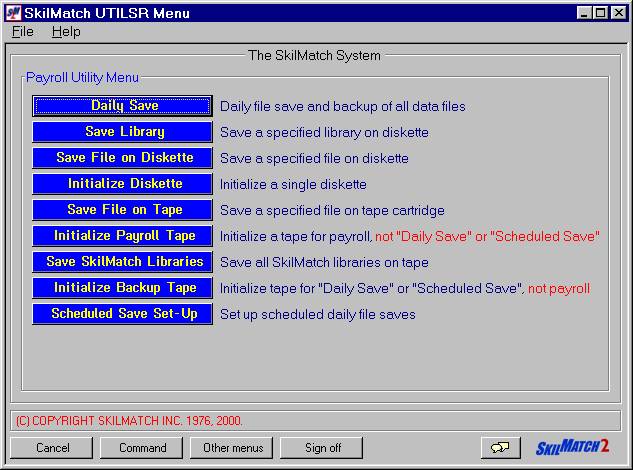Screen dimensions: 633x470
Task: Open the Save Library option
Action: (x=122, y=132)
